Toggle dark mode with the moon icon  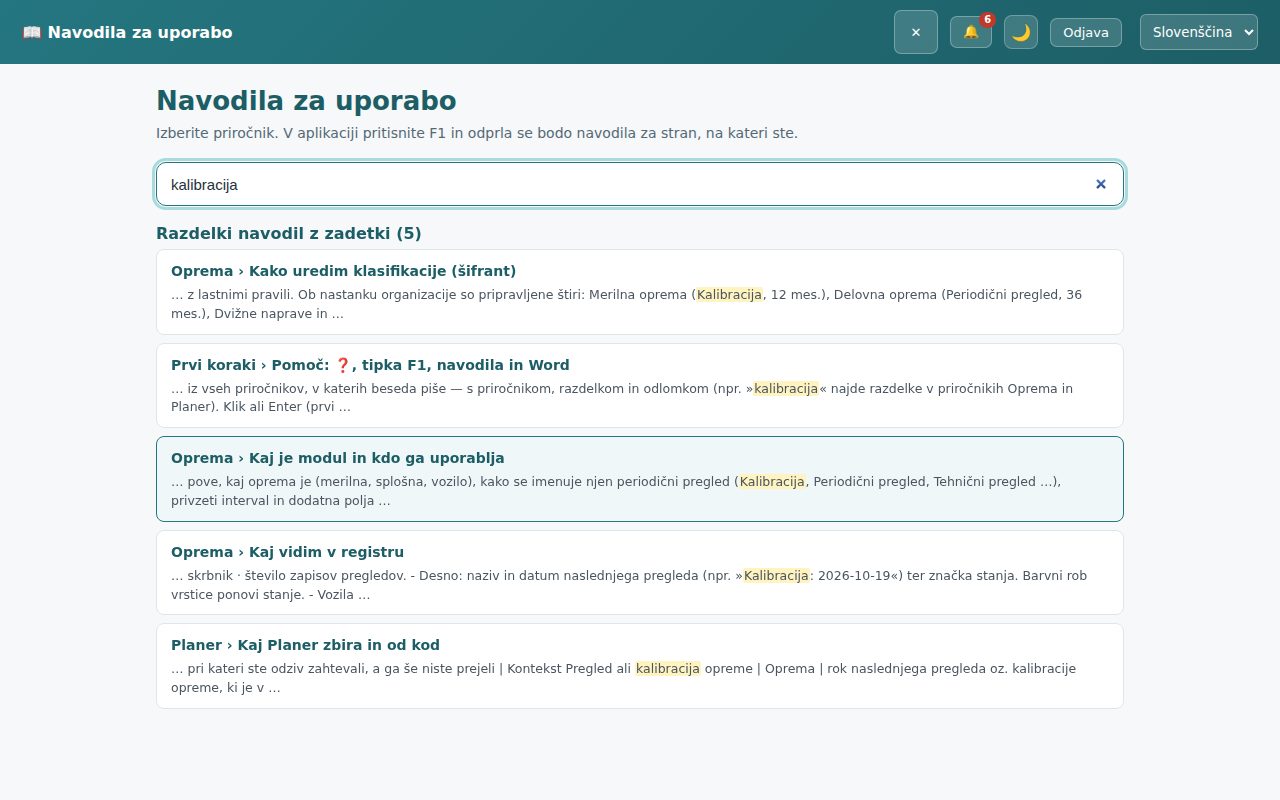(1021, 32)
